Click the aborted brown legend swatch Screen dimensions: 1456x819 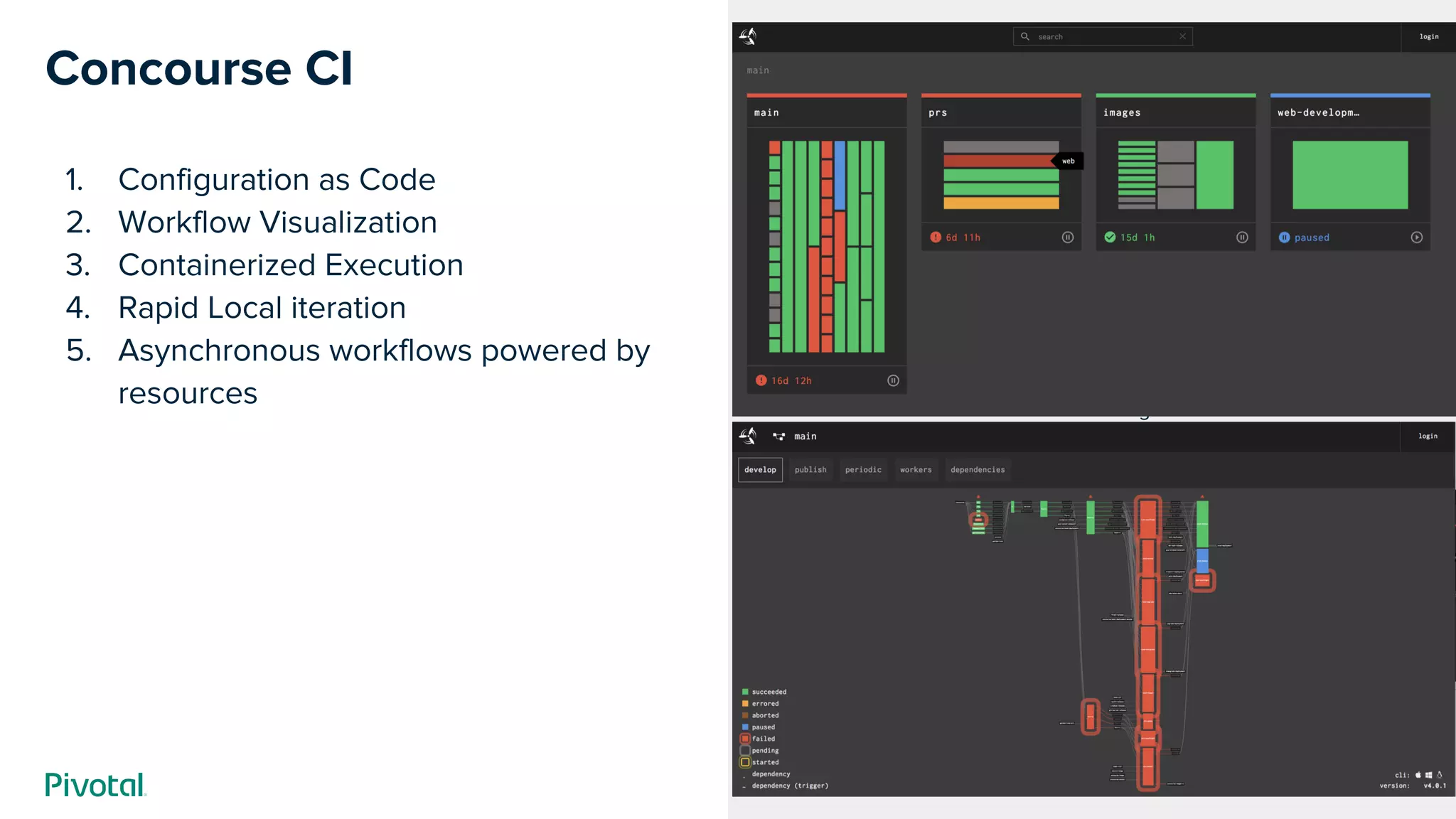click(x=745, y=715)
